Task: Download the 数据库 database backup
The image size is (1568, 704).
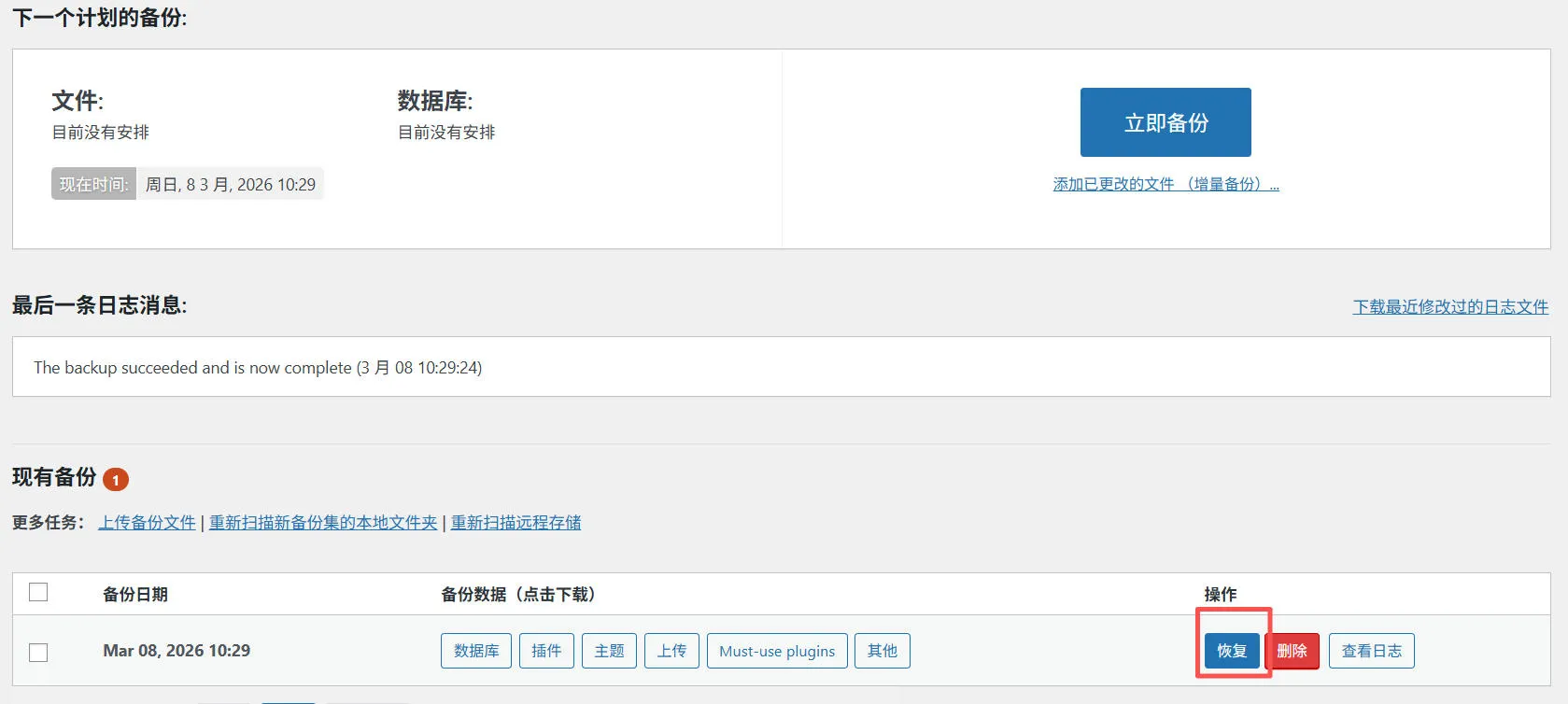Action: (476, 651)
